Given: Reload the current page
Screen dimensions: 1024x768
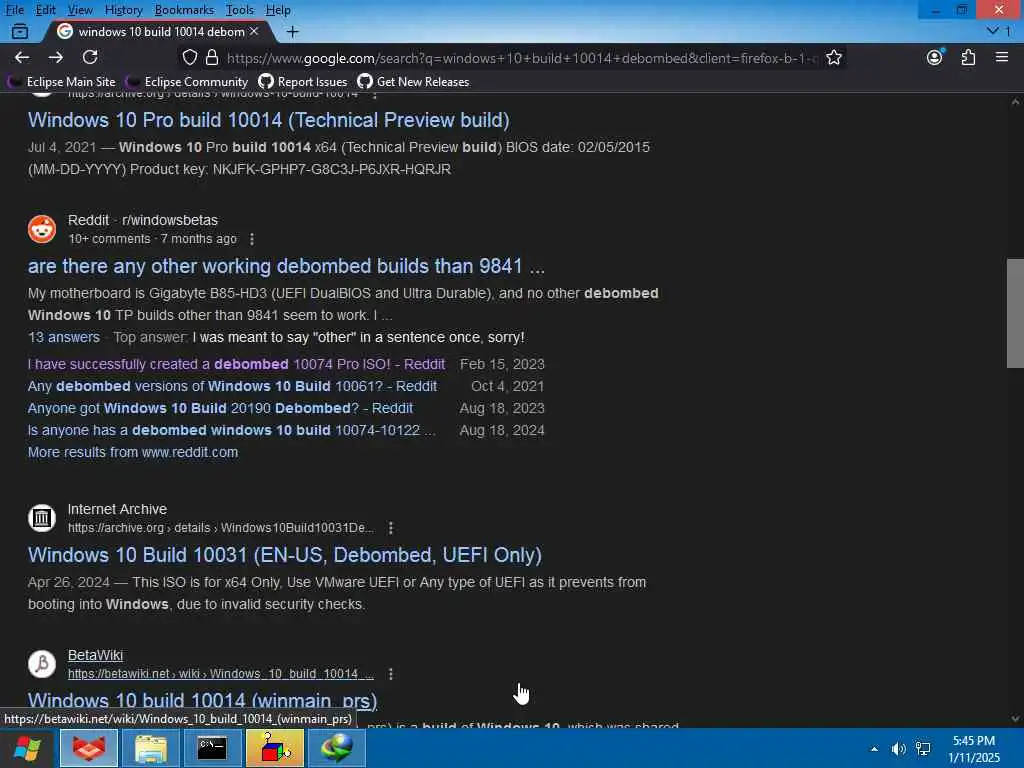Looking at the screenshot, I should pos(90,57).
